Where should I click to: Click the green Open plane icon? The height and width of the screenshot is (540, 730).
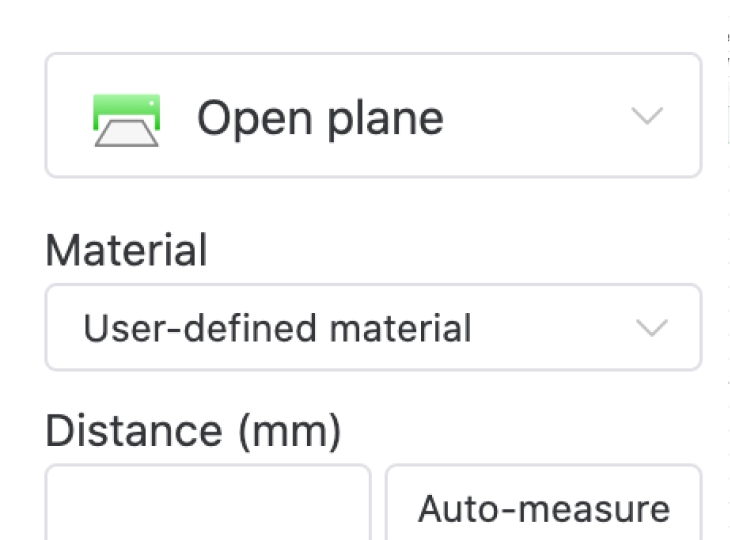click(126, 119)
